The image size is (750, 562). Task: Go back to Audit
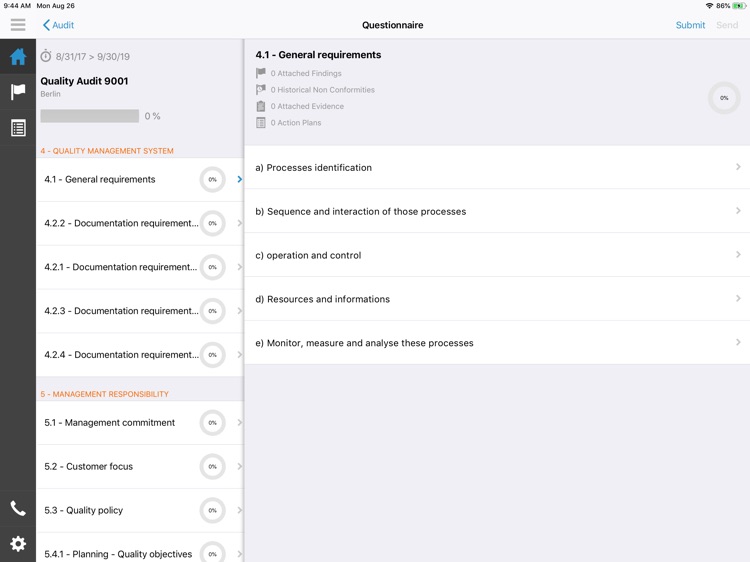58,25
